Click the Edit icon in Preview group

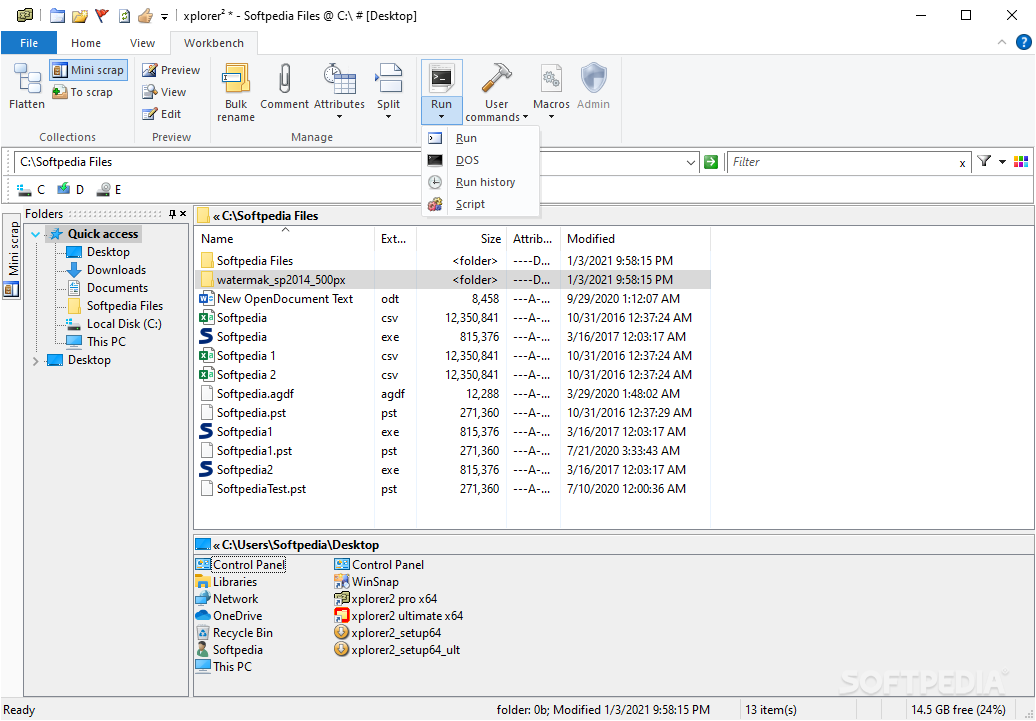(x=150, y=114)
